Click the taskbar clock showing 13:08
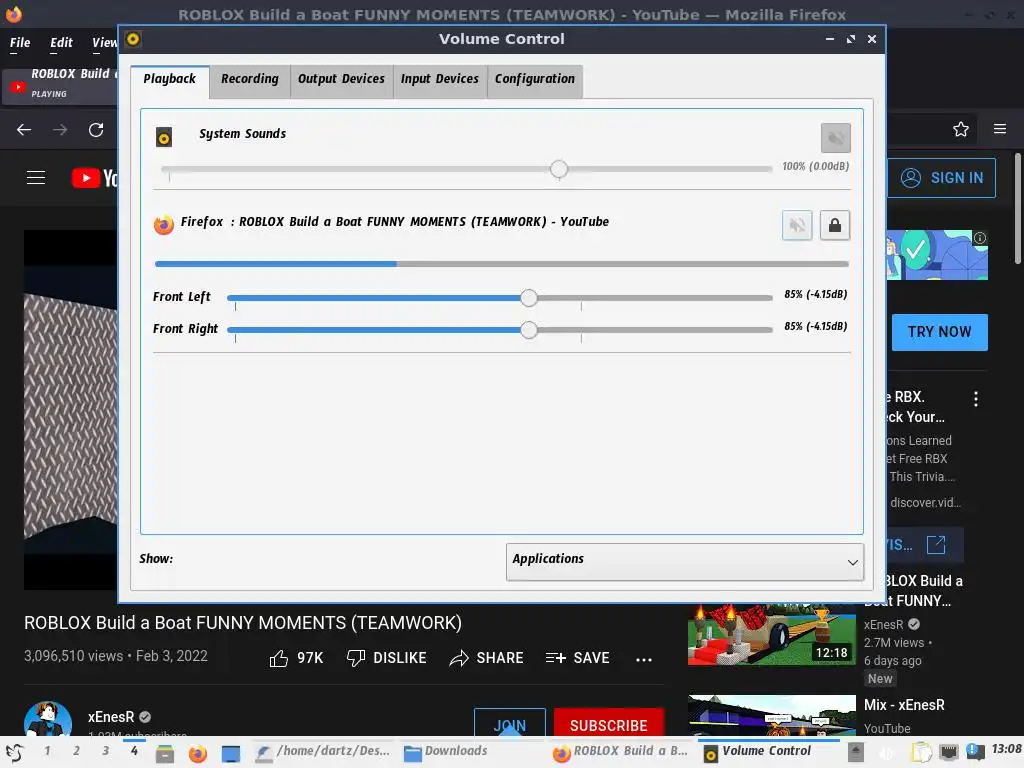This screenshot has height=768, width=1024. pos(1006,749)
